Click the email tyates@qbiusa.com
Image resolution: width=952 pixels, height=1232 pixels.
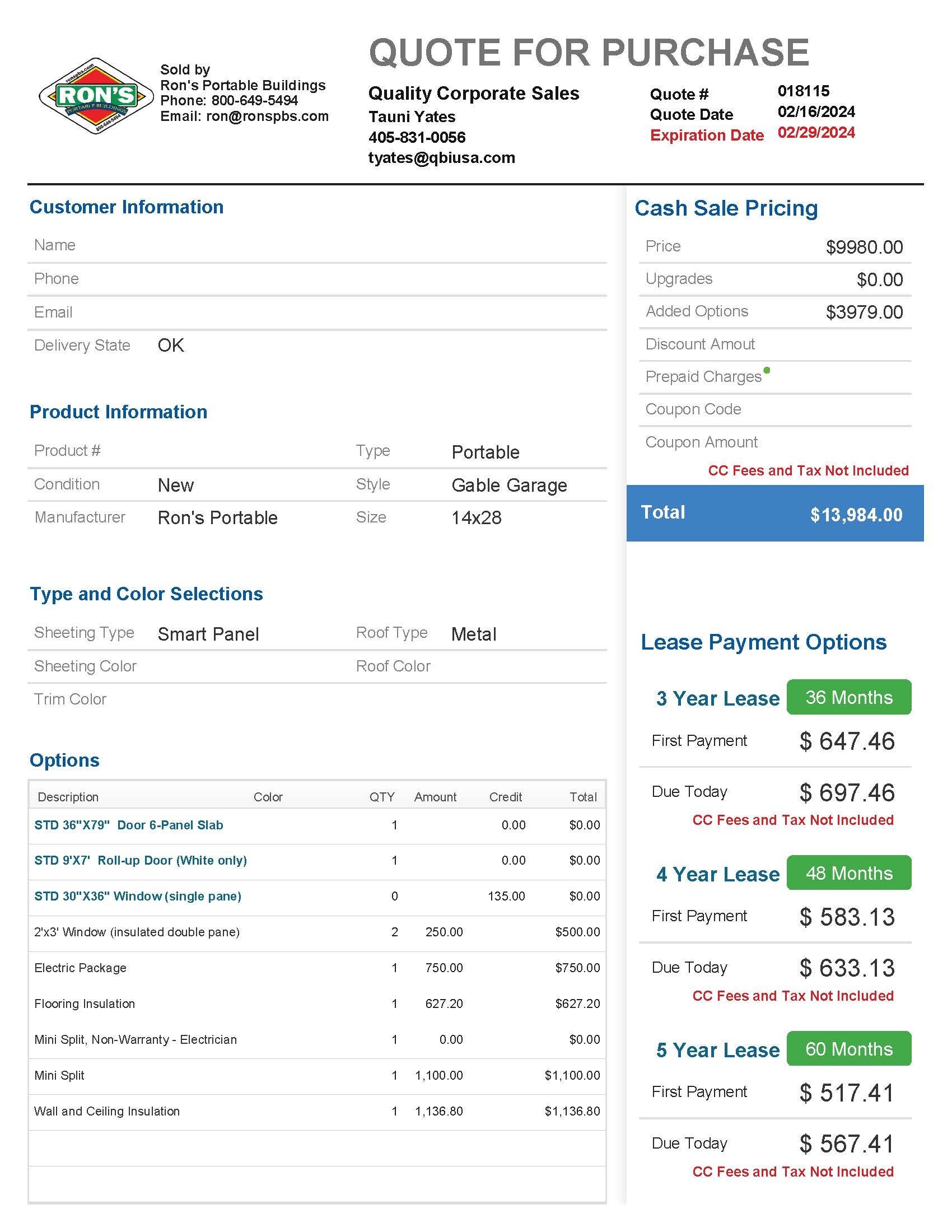[x=442, y=157]
